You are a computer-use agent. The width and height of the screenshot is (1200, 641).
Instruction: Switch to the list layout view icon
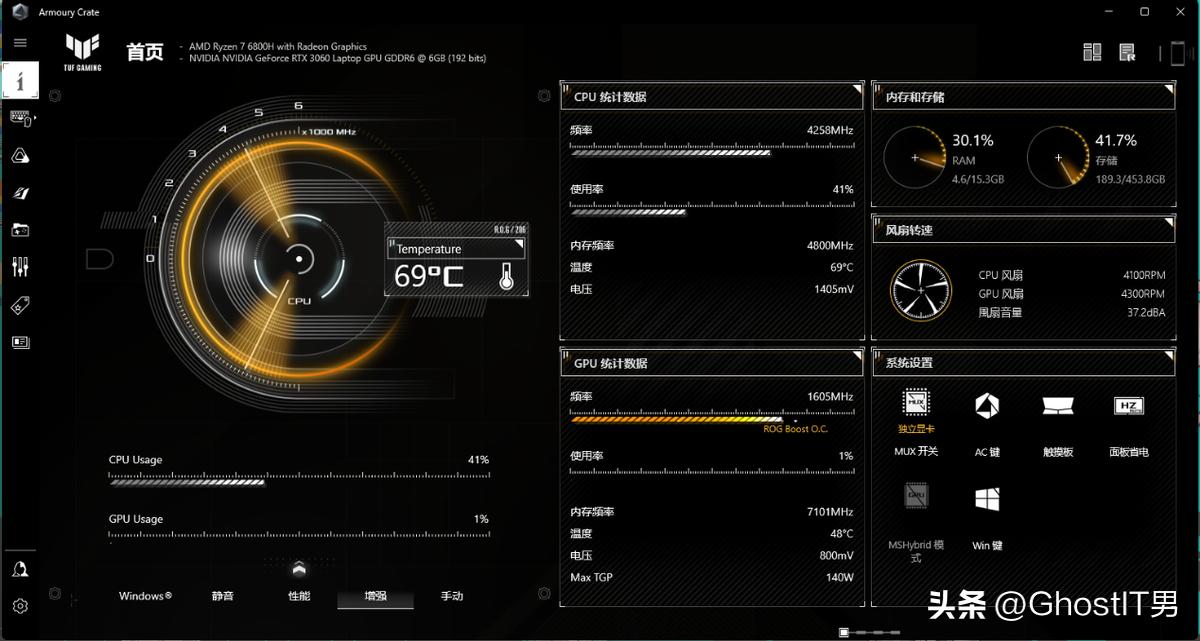point(1128,52)
